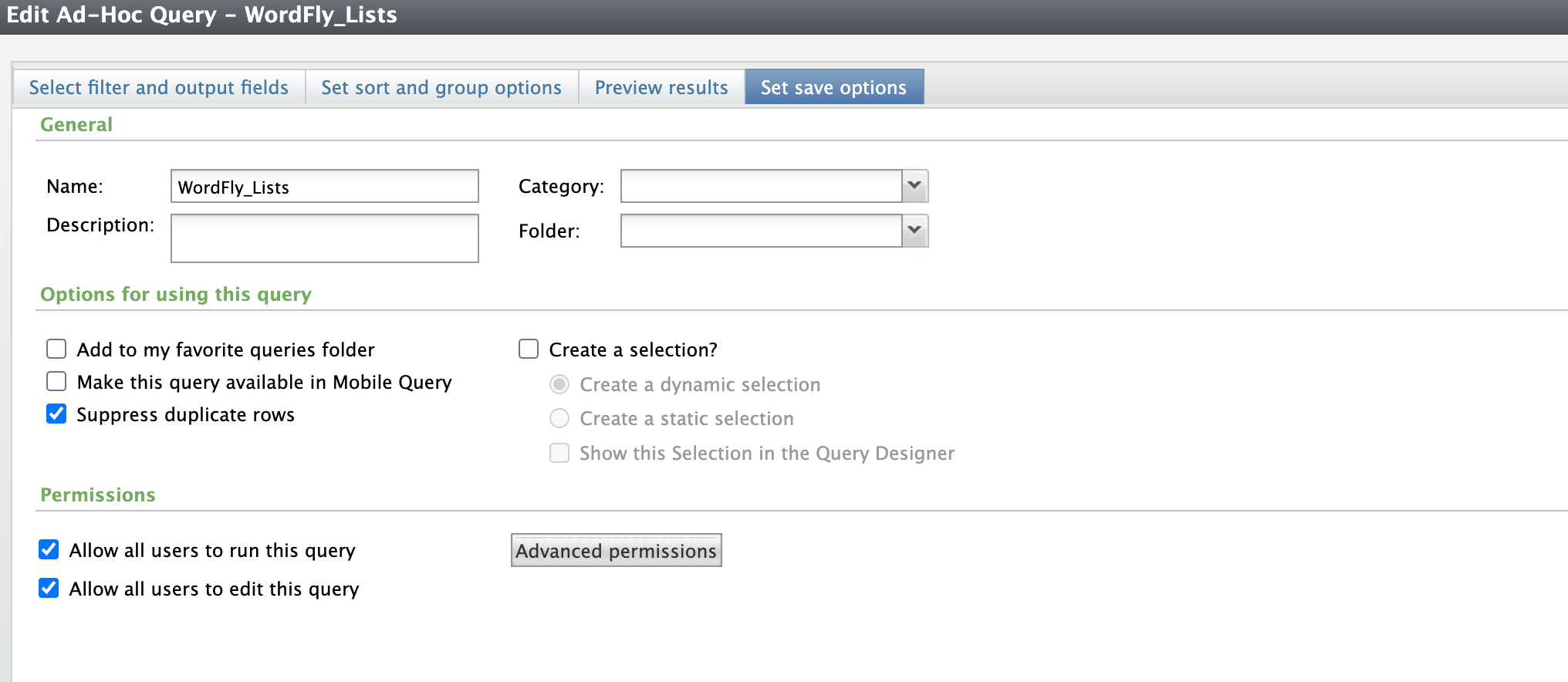Click the Category: label
This screenshot has width=1568, height=682.
[x=562, y=187]
